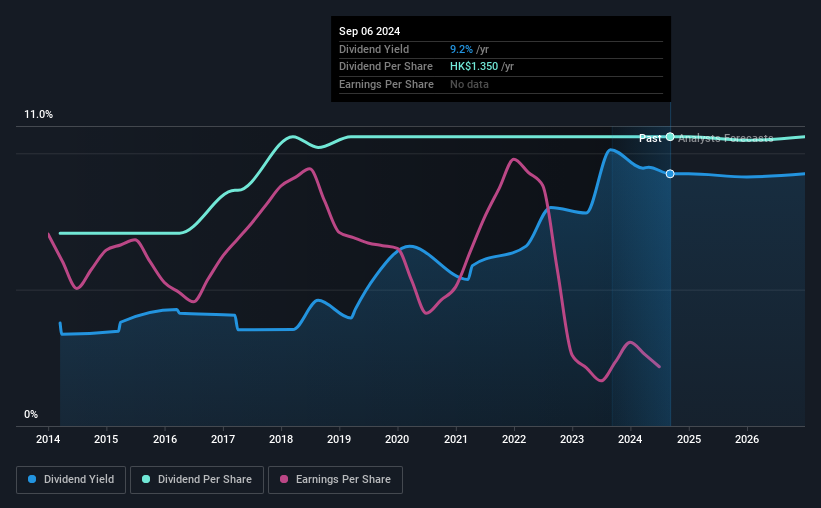Click the 2025 x-axis label
Image resolution: width=821 pixels, height=508 pixels.
pyautogui.click(x=689, y=439)
